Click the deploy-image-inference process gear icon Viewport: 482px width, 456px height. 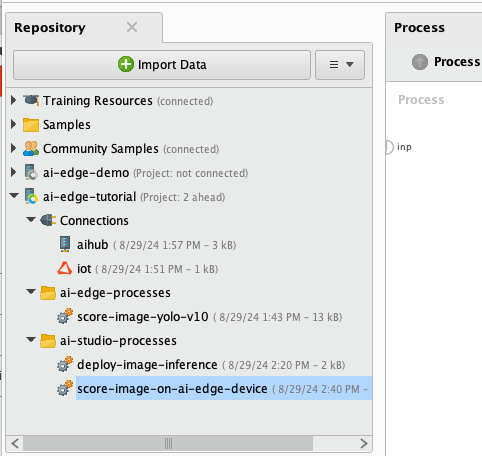pyautogui.click(x=65, y=364)
